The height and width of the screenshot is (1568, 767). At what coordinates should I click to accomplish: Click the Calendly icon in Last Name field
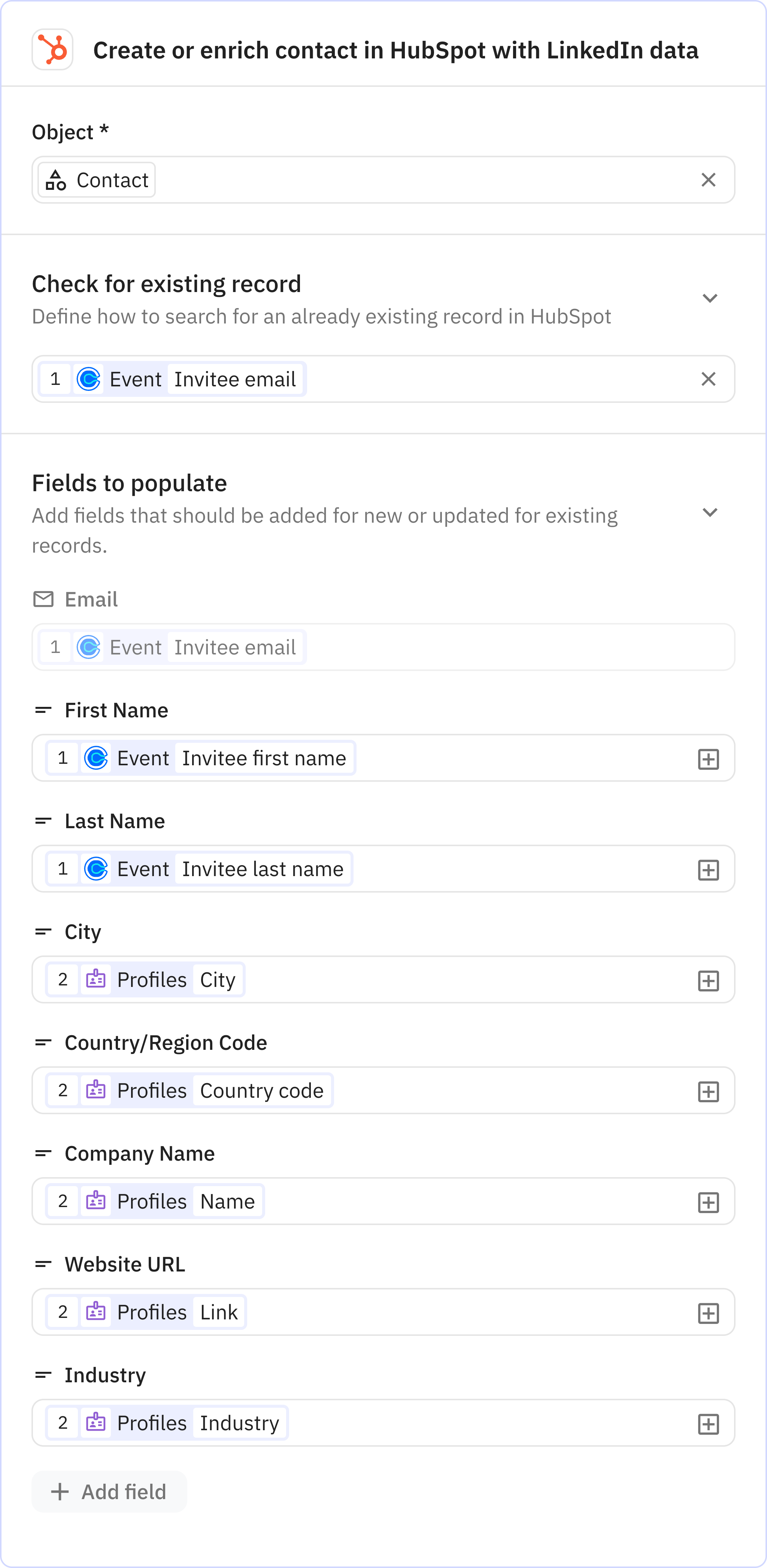point(96,869)
